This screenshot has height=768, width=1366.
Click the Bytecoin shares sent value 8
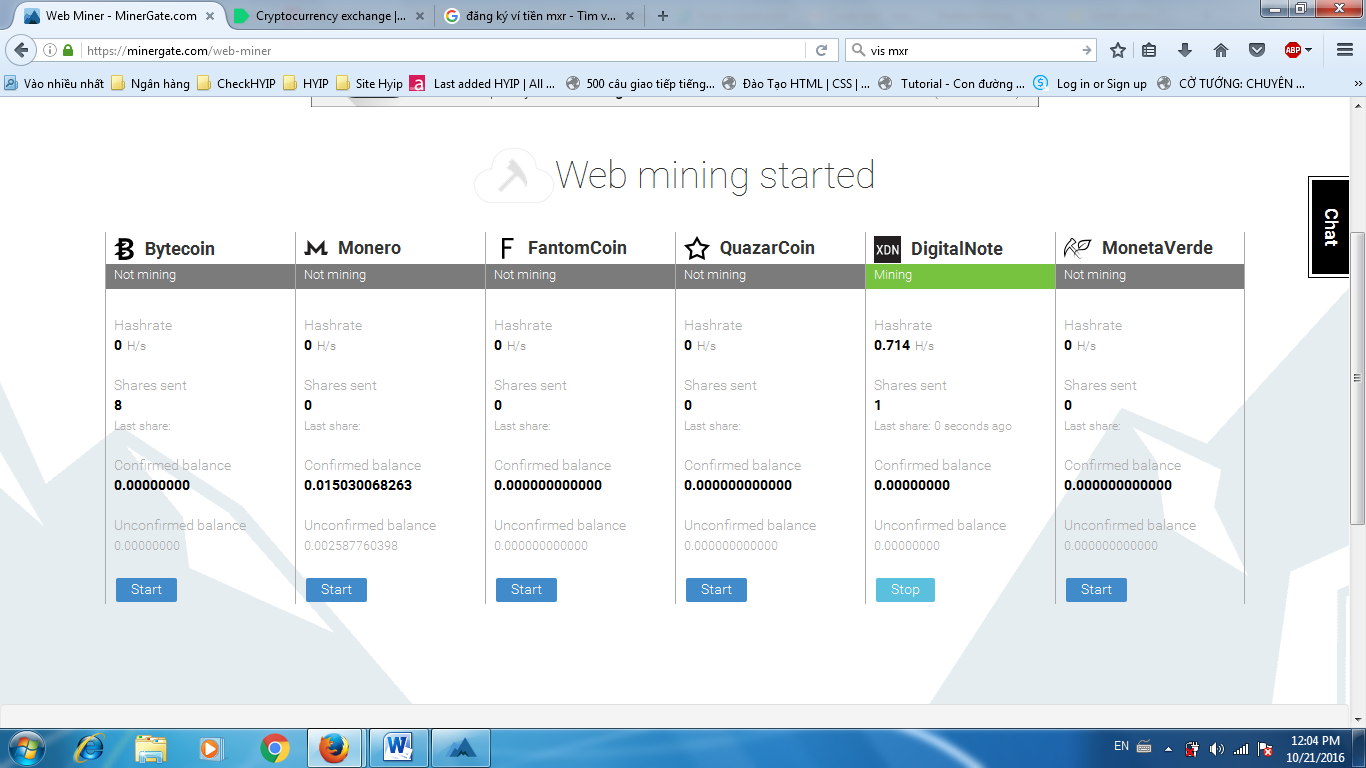(118, 405)
